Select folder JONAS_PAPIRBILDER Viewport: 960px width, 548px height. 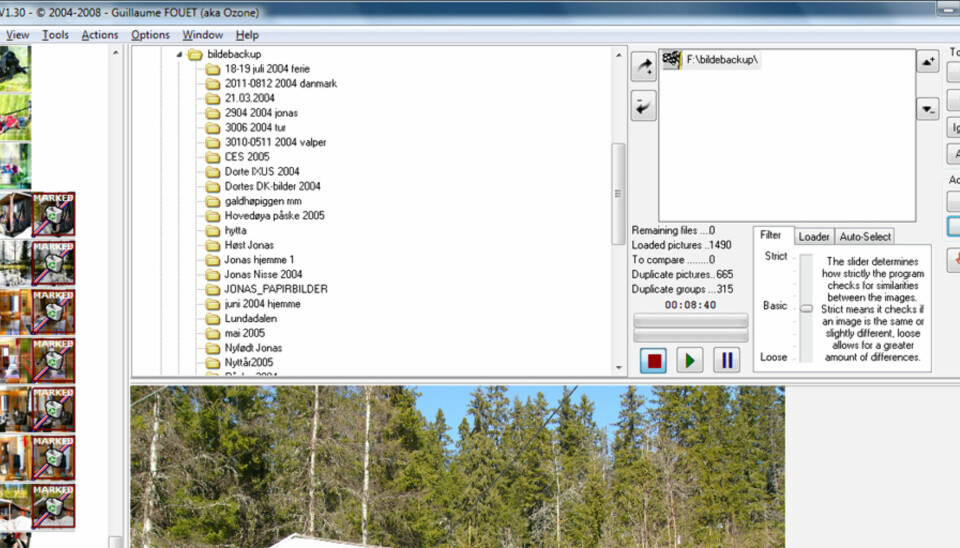[276, 289]
